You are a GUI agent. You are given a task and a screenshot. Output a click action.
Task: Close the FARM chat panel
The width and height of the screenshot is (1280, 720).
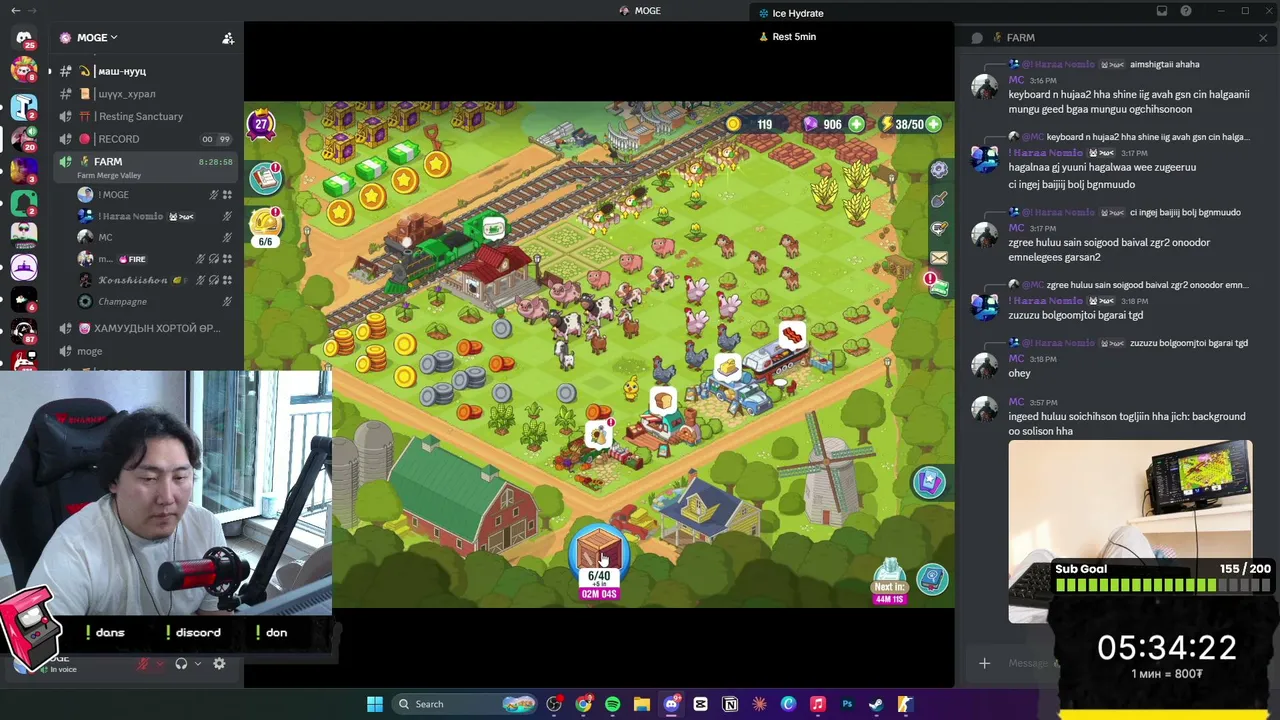click(x=1263, y=38)
